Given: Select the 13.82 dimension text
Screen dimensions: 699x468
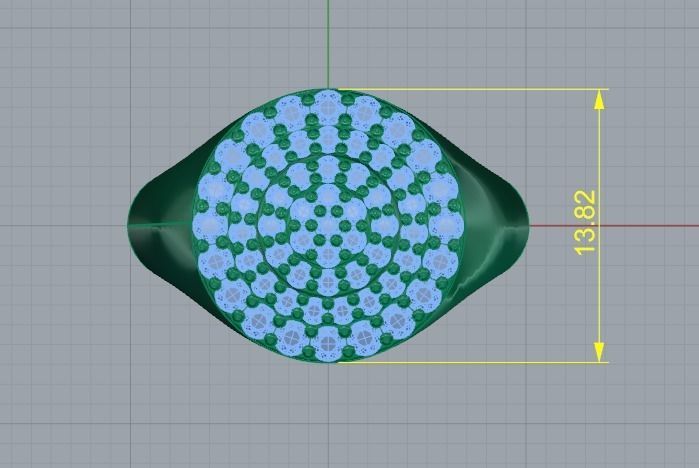Looking at the screenshot, I should pos(585,223).
